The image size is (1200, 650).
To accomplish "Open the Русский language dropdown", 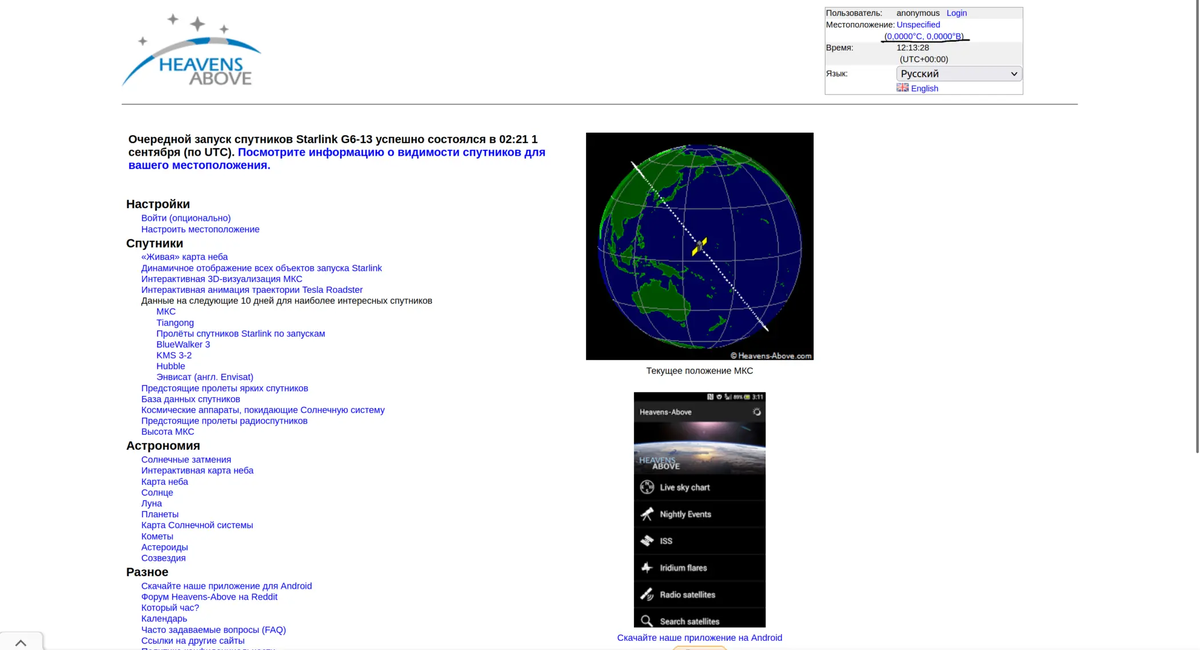I will click(959, 74).
